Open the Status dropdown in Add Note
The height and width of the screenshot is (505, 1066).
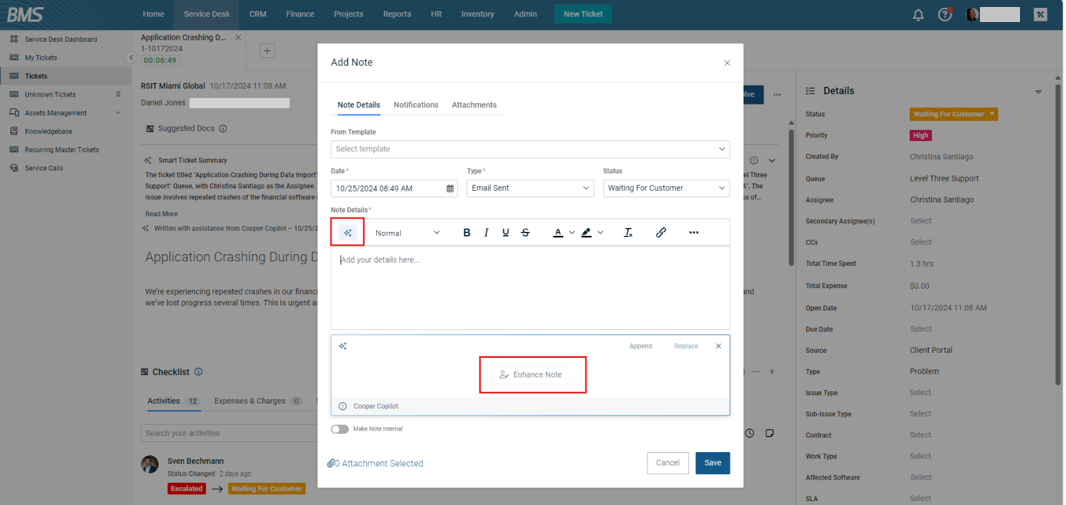coord(665,188)
